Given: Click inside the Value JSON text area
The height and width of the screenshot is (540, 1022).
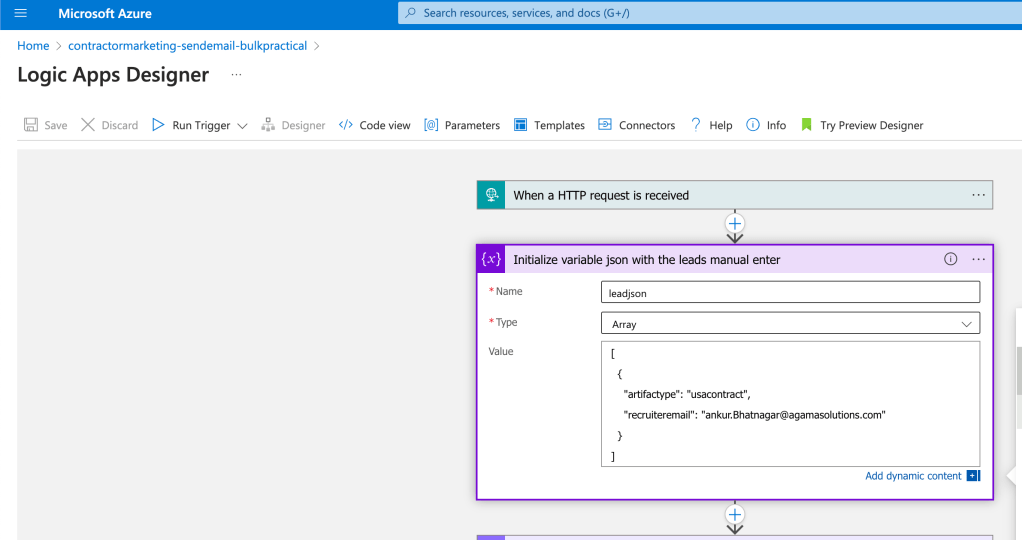Looking at the screenshot, I should coord(790,404).
